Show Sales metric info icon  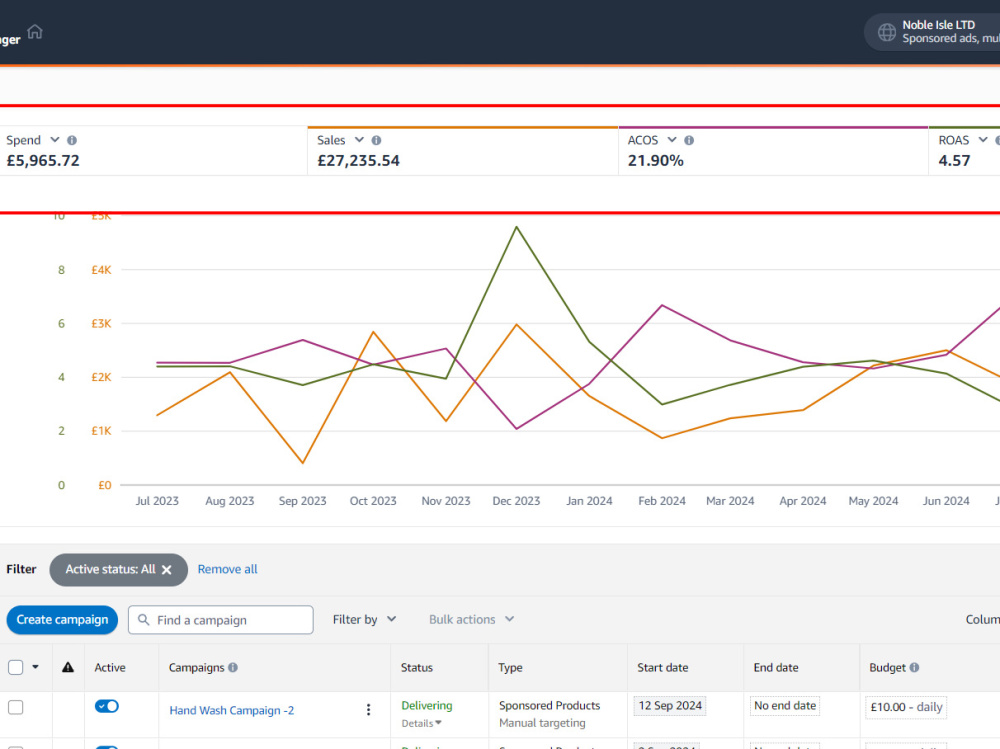pos(376,140)
